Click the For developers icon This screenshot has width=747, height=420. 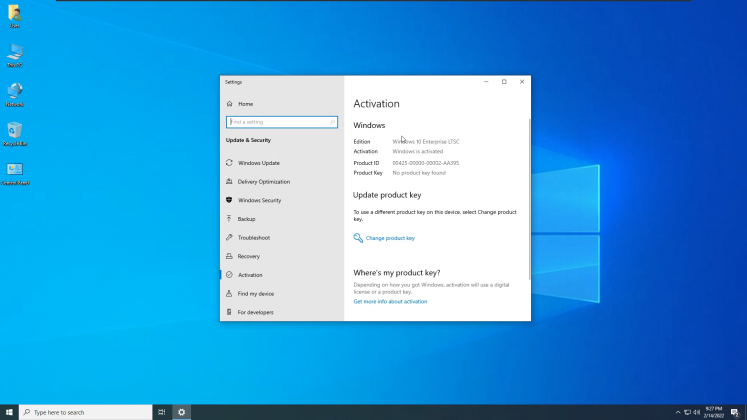pyautogui.click(x=229, y=312)
